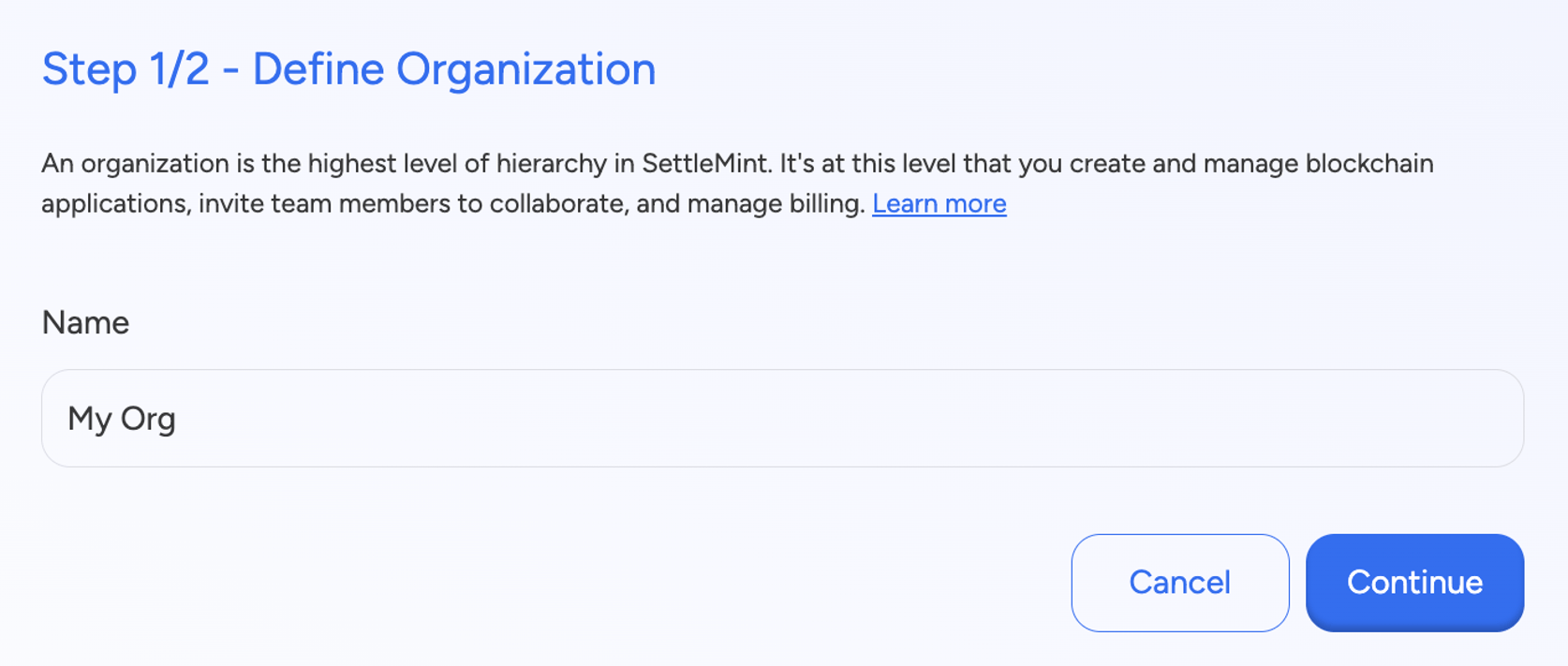The image size is (1568, 666).
Task: Focus the organization name text box
Action: 783,418
